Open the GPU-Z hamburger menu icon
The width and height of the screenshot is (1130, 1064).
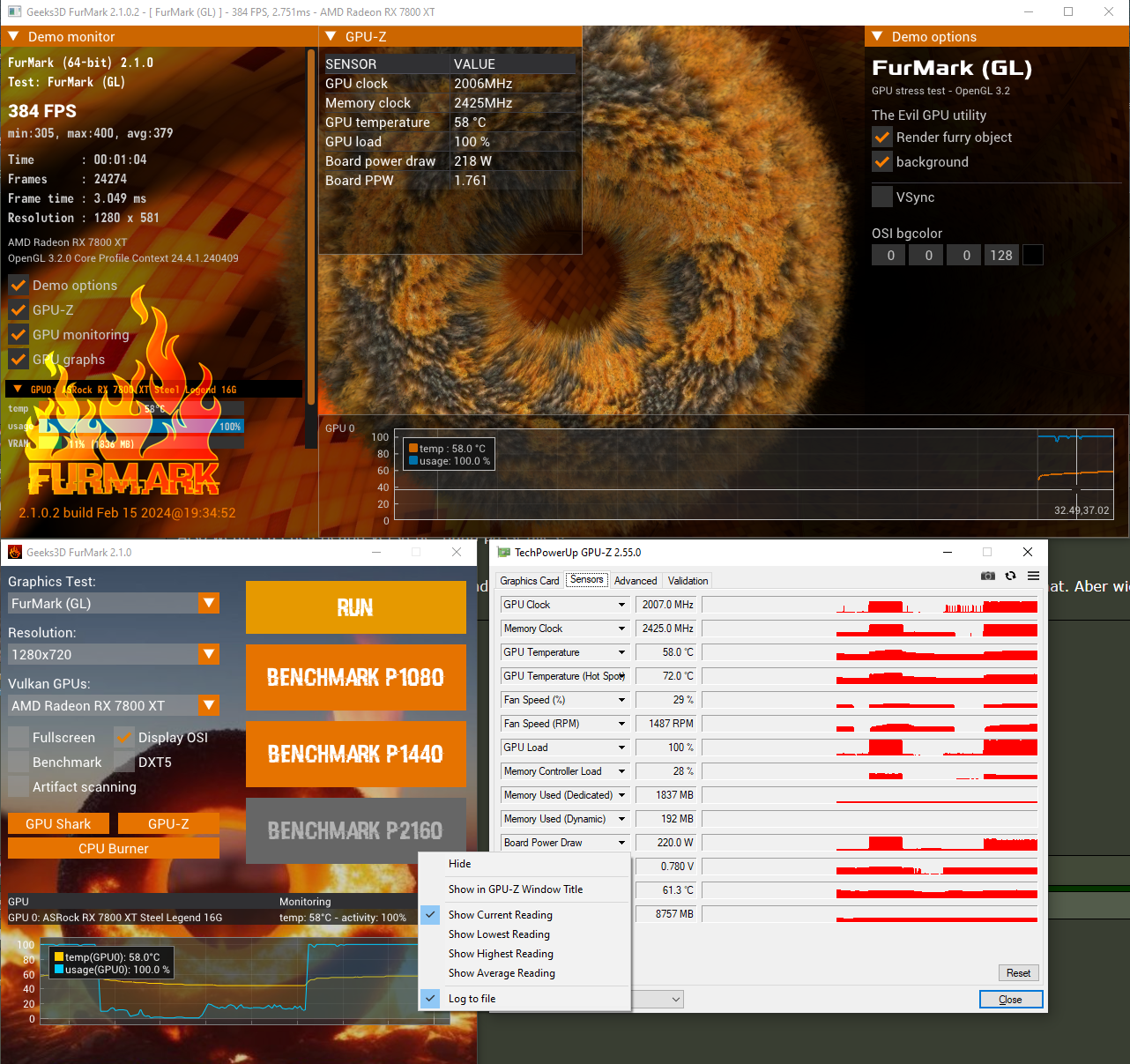coord(1033,576)
